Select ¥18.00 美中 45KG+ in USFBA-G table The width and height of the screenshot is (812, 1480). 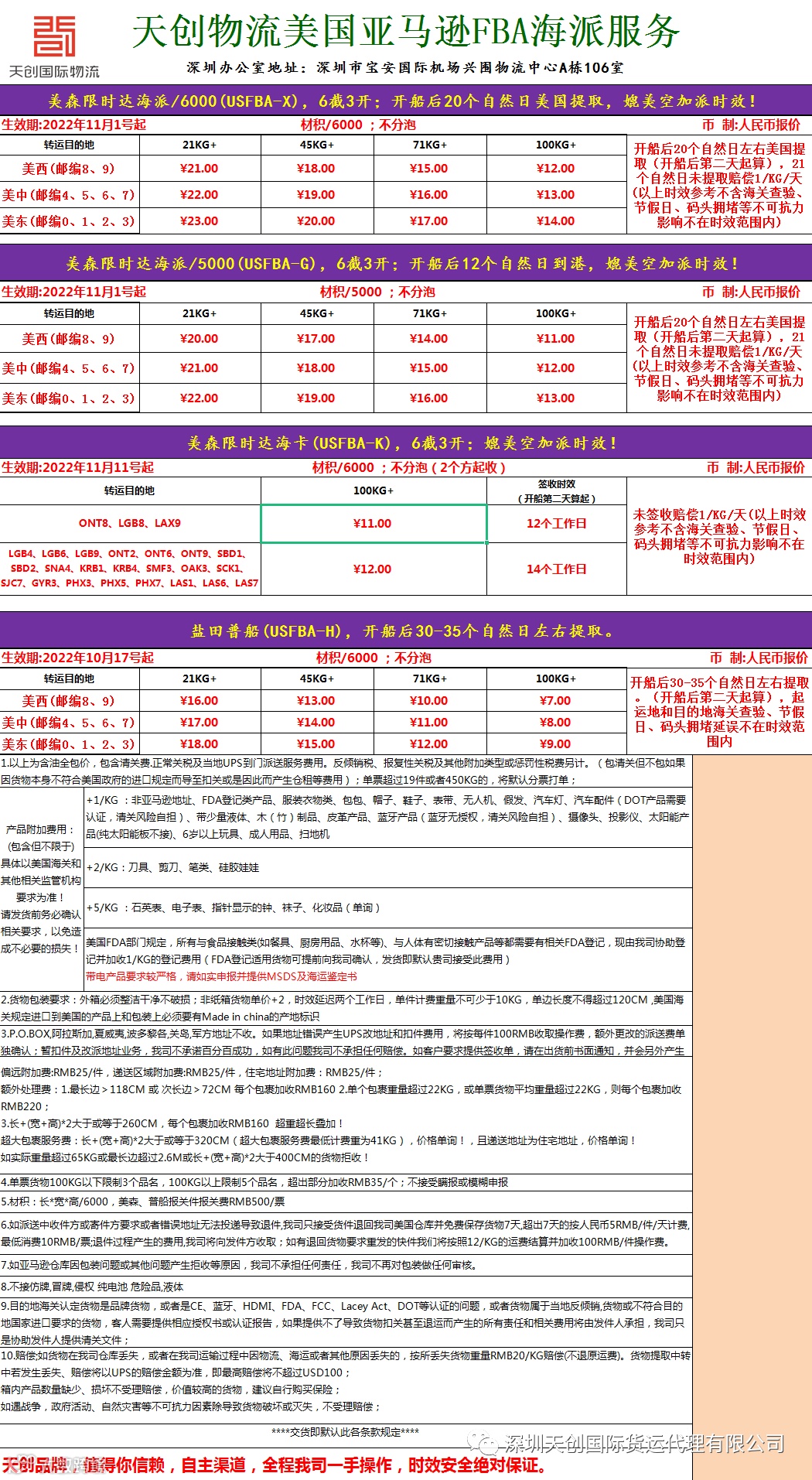pyautogui.click(x=316, y=367)
